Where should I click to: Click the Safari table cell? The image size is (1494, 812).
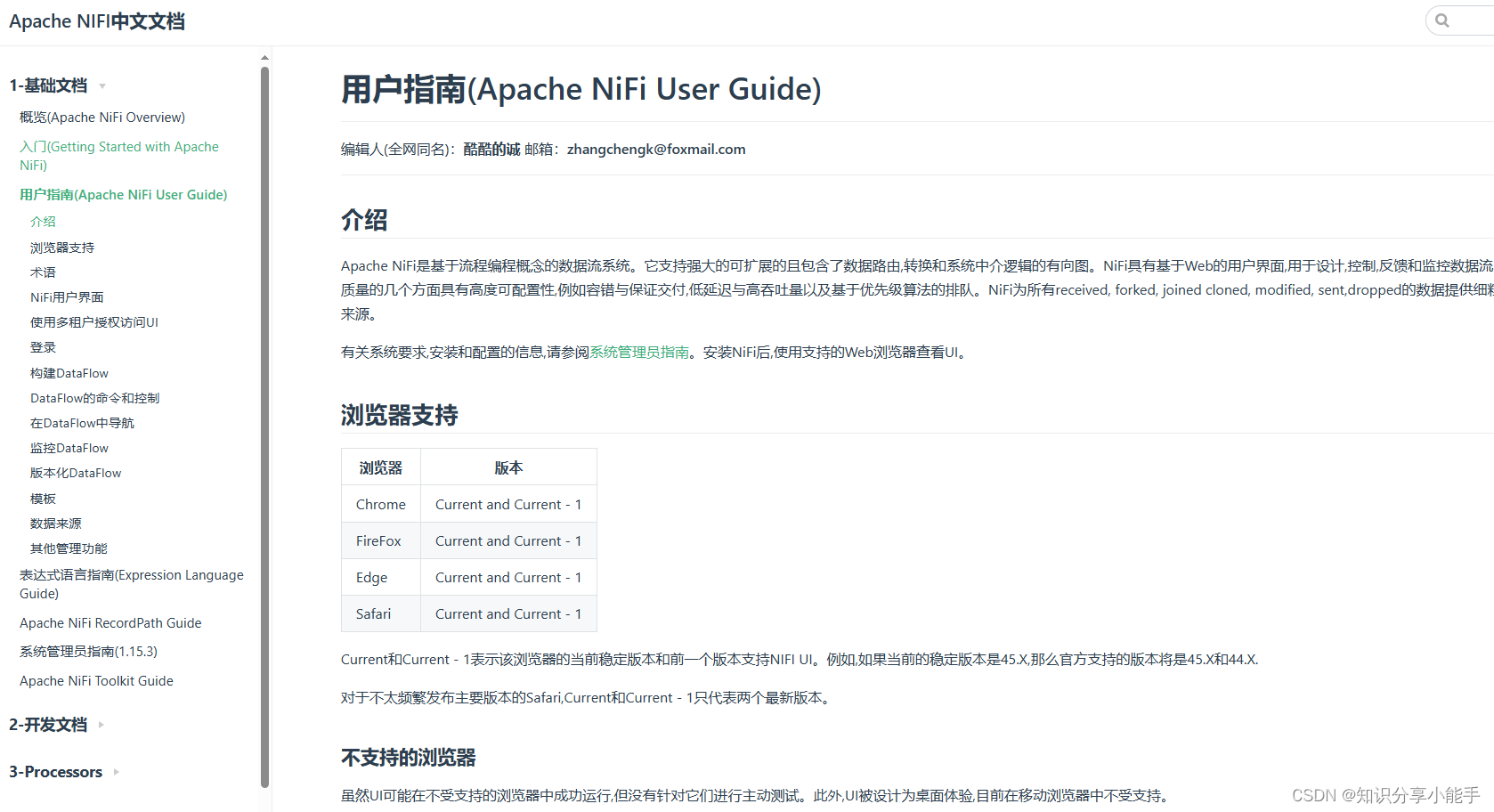tap(381, 614)
